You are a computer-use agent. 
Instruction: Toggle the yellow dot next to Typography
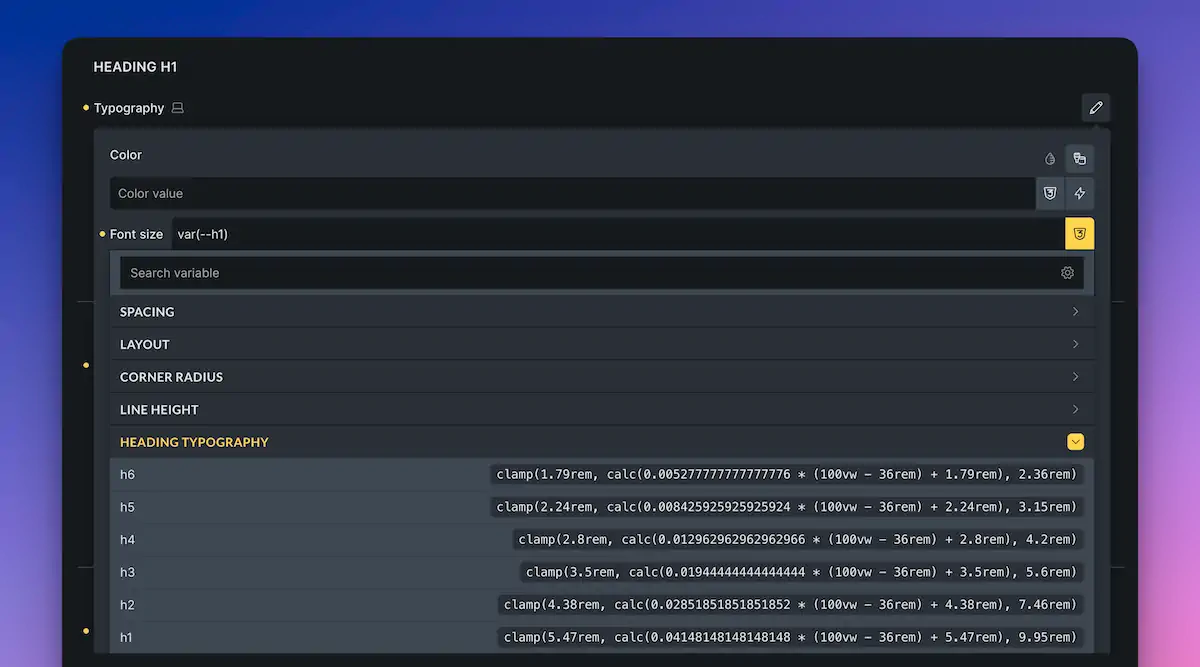(x=86, y=107)
